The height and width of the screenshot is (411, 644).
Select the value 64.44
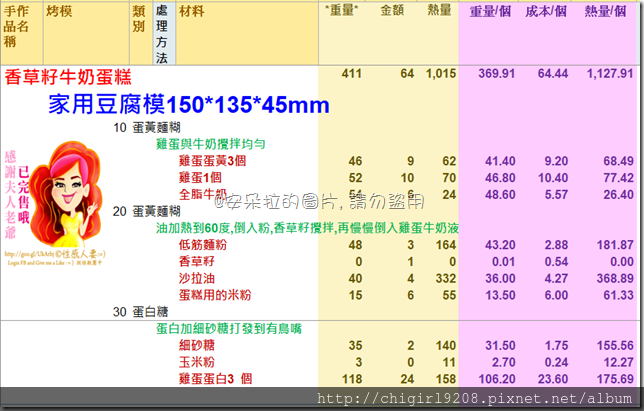[x=553, y=73]
